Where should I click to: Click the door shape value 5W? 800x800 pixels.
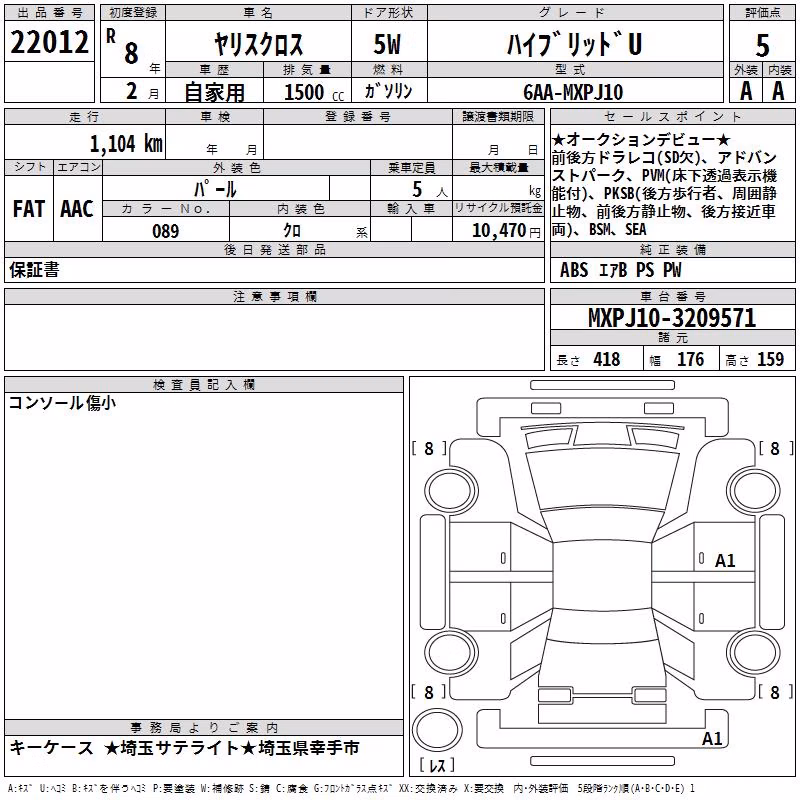click(x=388, y=44)
